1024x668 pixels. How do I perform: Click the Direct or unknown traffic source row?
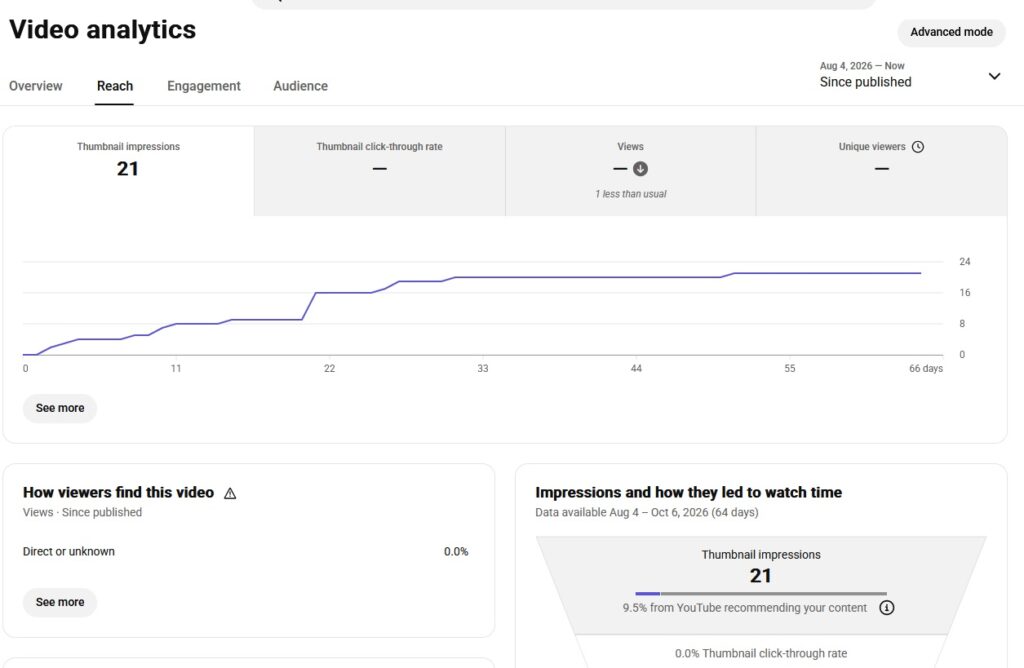click(x=246, y=552)
